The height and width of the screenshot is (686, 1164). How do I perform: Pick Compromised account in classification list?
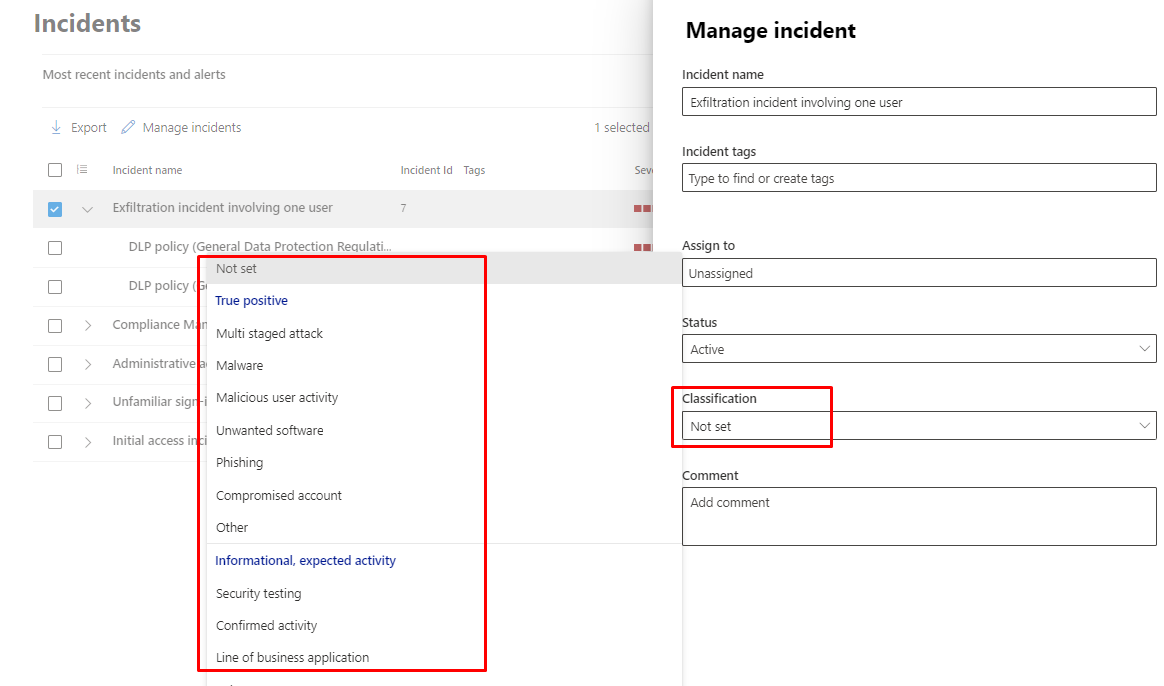(x=279, y=496)
